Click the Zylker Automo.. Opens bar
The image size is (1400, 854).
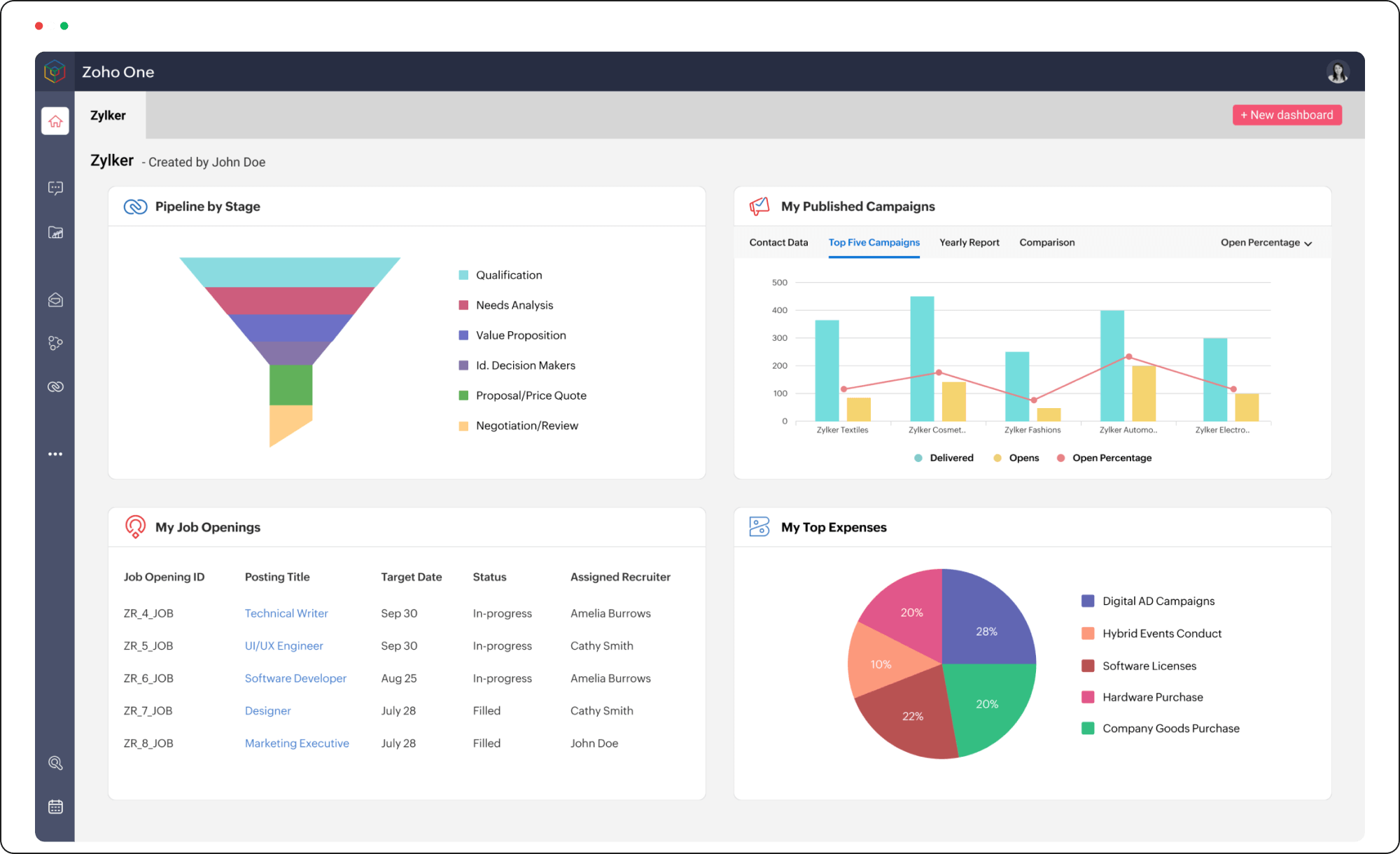(1144, 393)
